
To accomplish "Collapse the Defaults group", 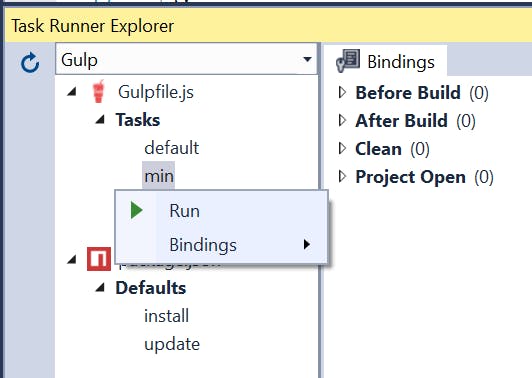I will (100, 287).
